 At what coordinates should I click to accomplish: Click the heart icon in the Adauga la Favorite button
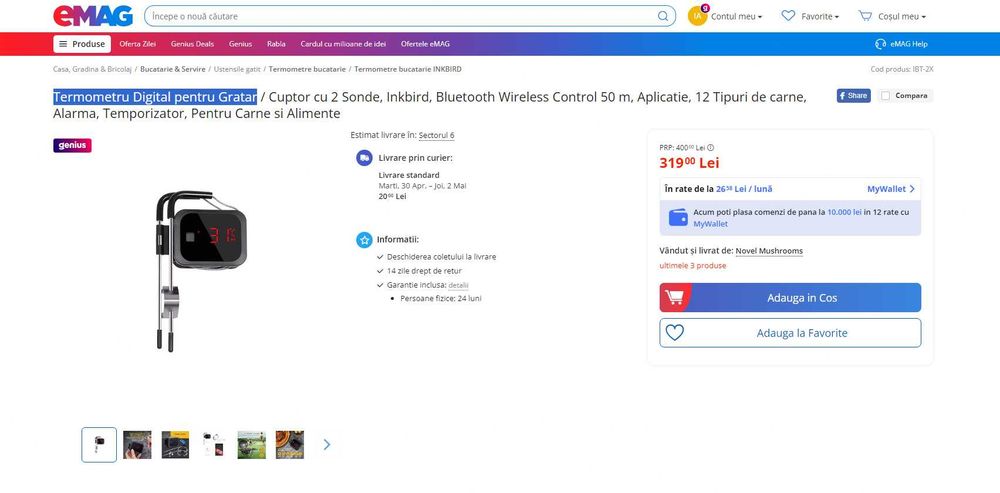(x=675, y=333)
